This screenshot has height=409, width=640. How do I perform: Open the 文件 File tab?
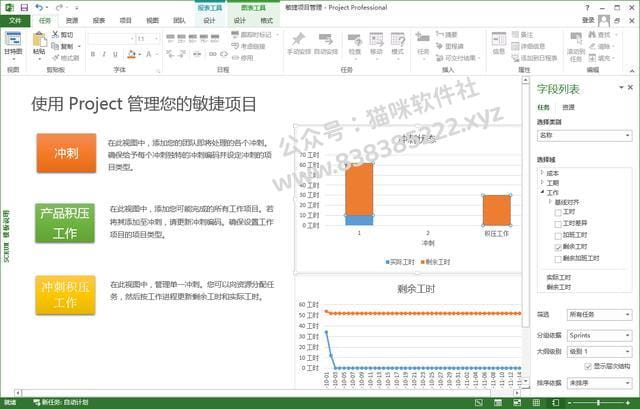(15, 20)
